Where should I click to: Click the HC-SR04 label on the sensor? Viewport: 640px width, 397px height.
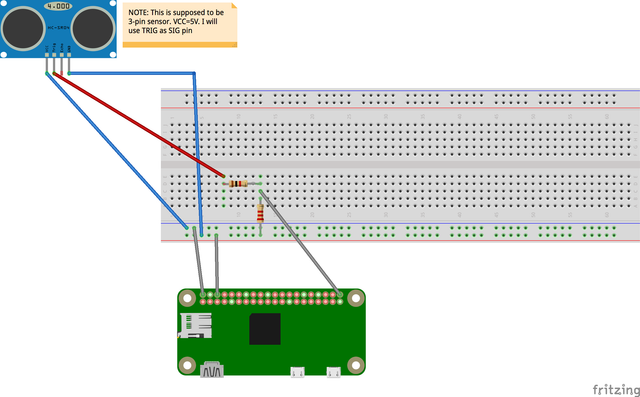tap(59, 27)
